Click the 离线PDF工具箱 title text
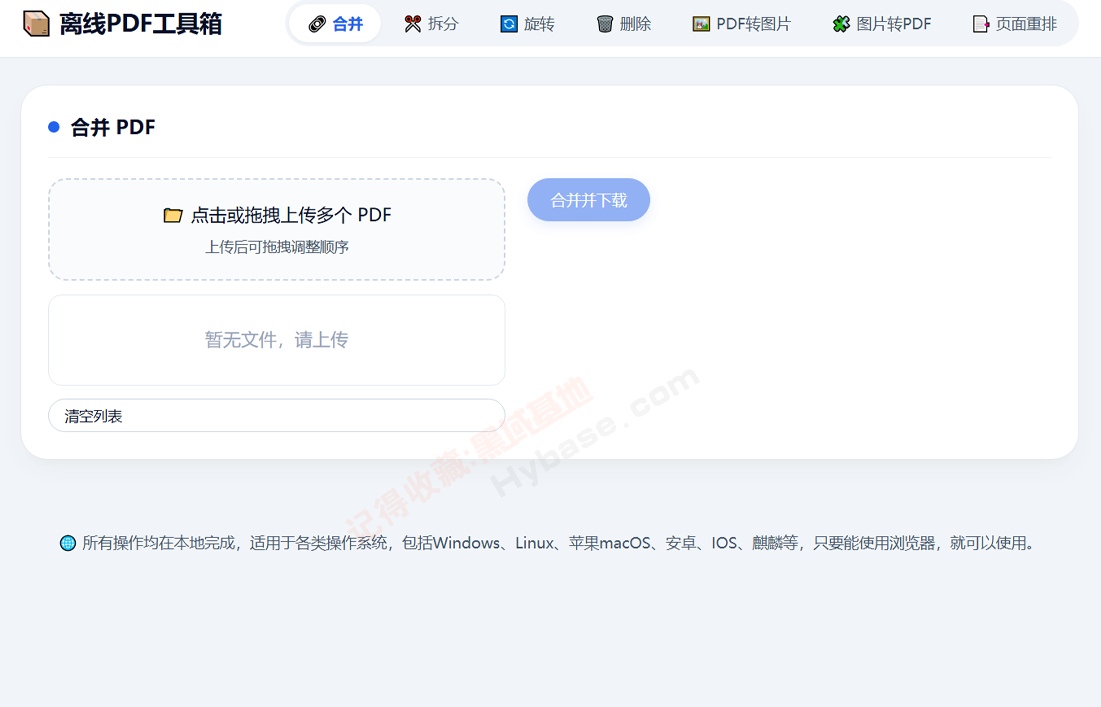The image size is (1101, 707). tap(140, 24)
